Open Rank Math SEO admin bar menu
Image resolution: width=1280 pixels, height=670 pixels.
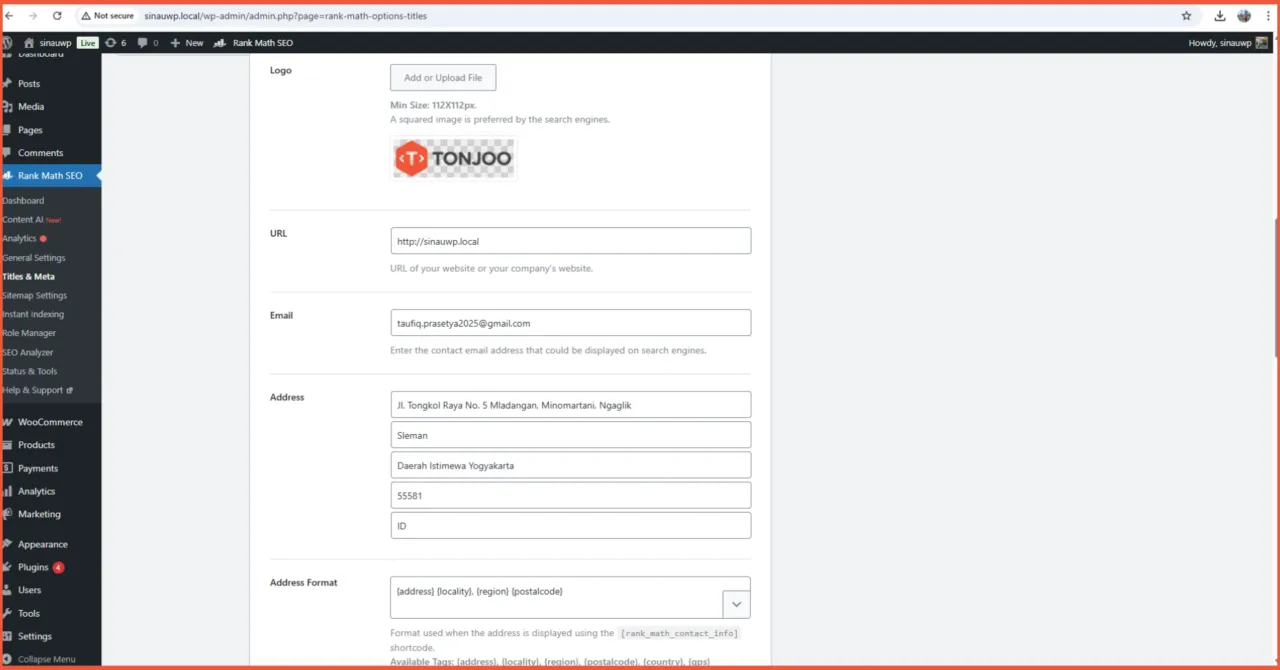254,43
